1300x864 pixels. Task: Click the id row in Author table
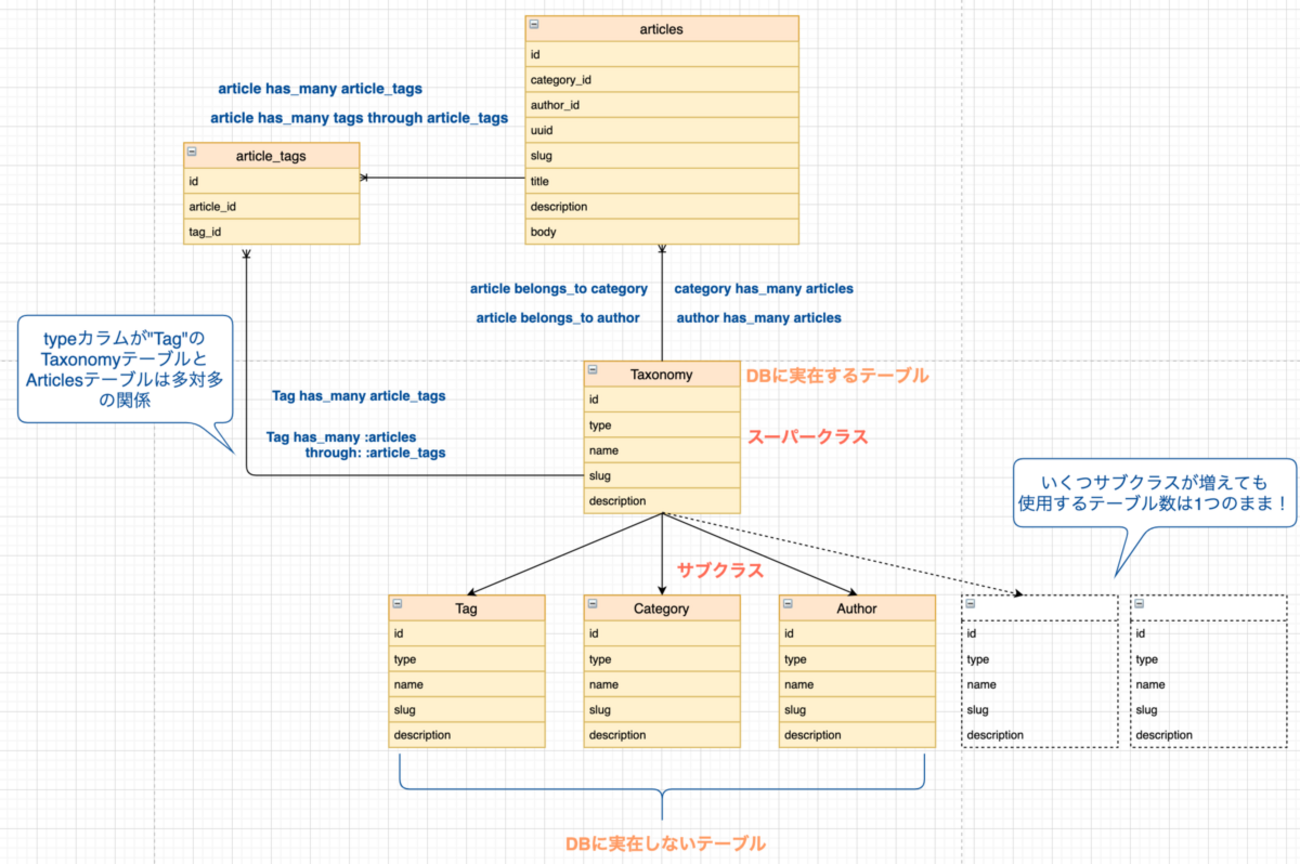click(x=857, y=633)
